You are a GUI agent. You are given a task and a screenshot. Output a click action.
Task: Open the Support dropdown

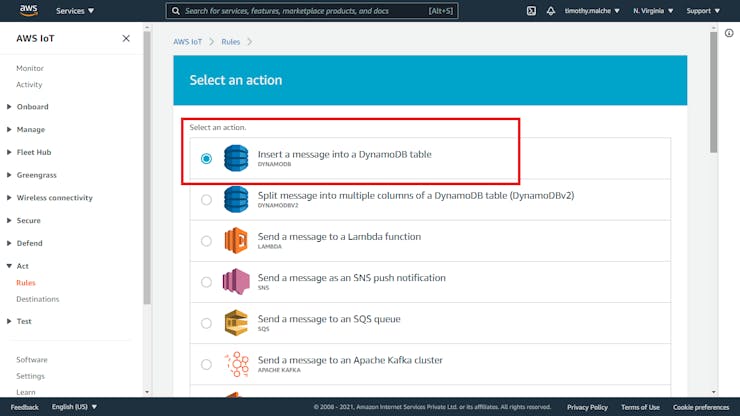coord(703,11)
